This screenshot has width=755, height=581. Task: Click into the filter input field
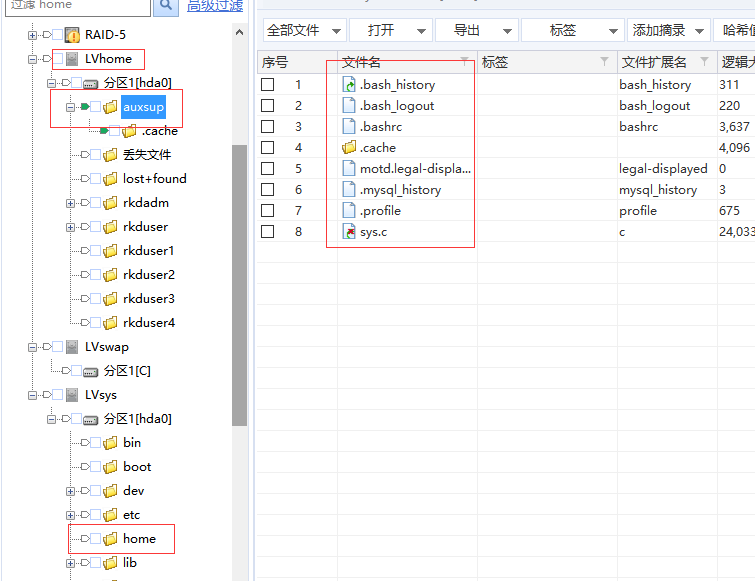[x=78, y=7]
